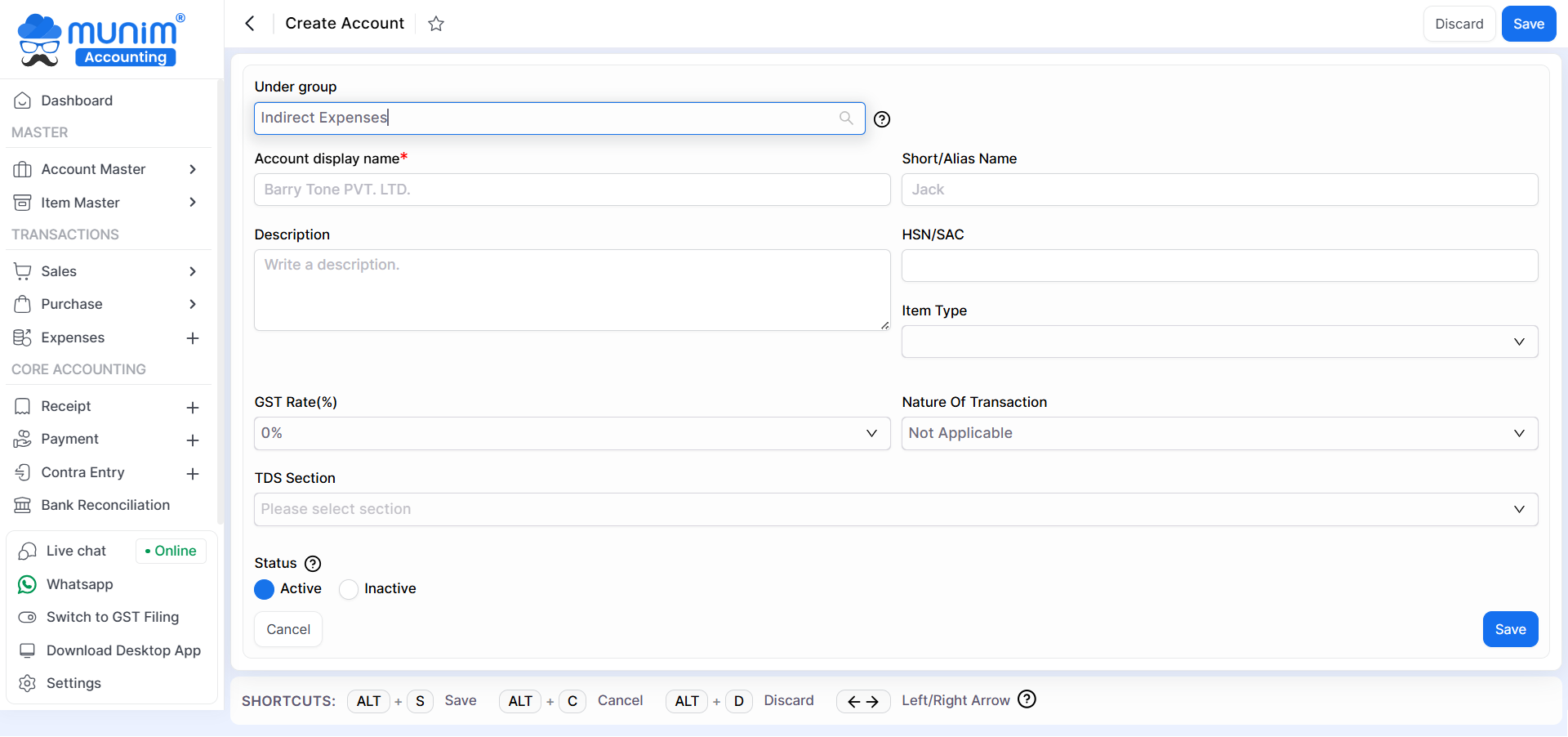This screenshot has width=1568, height=737.
Task: Open the Nature Of Transaction dropdown
Action: coord(1218,433)
